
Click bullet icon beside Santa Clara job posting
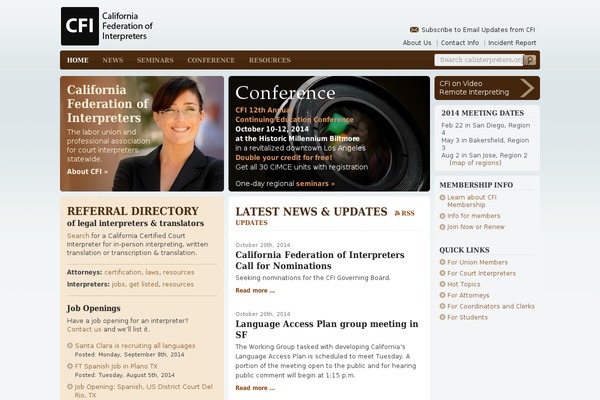70,346
